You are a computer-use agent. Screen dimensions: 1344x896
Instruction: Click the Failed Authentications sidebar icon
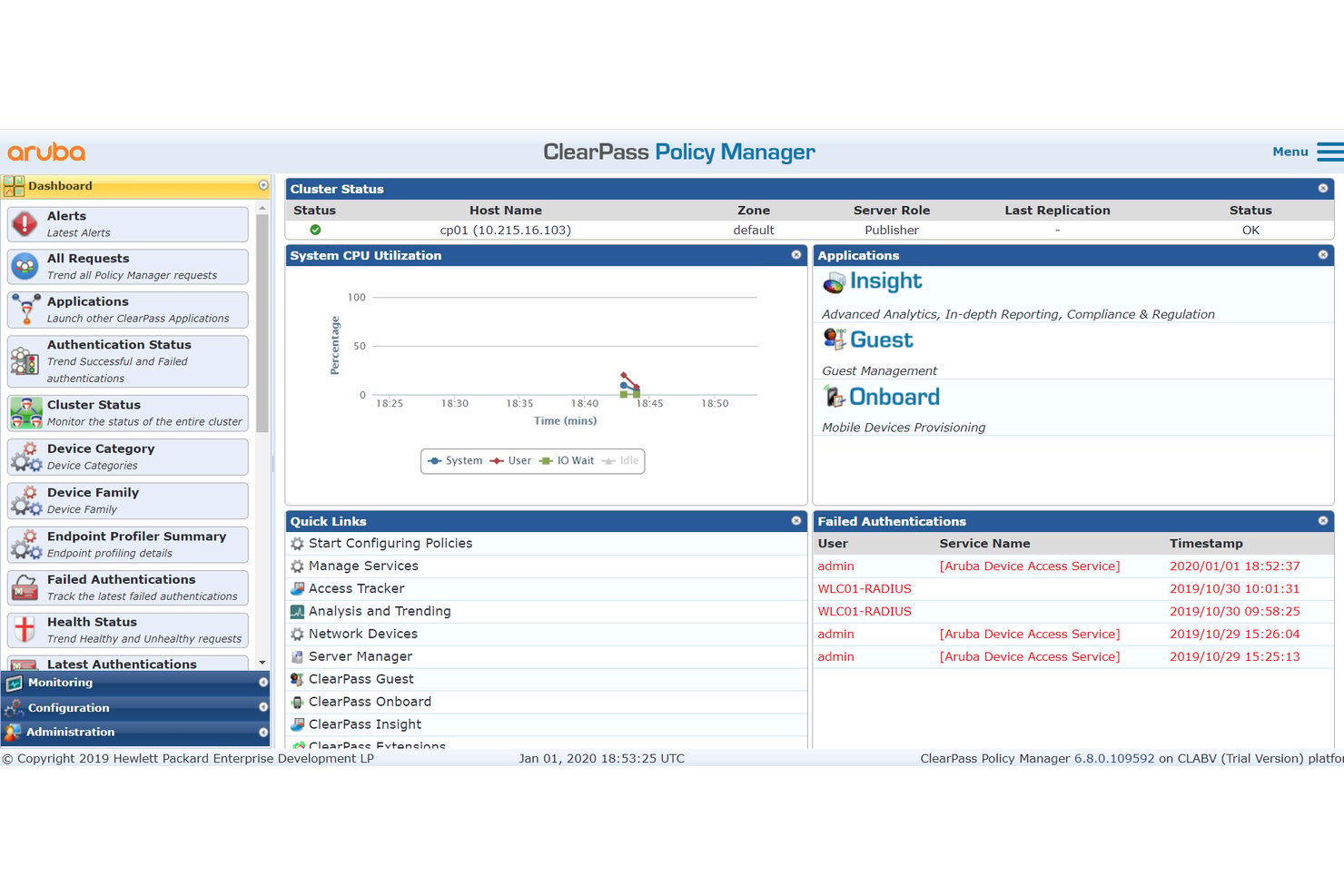point(25,588)
